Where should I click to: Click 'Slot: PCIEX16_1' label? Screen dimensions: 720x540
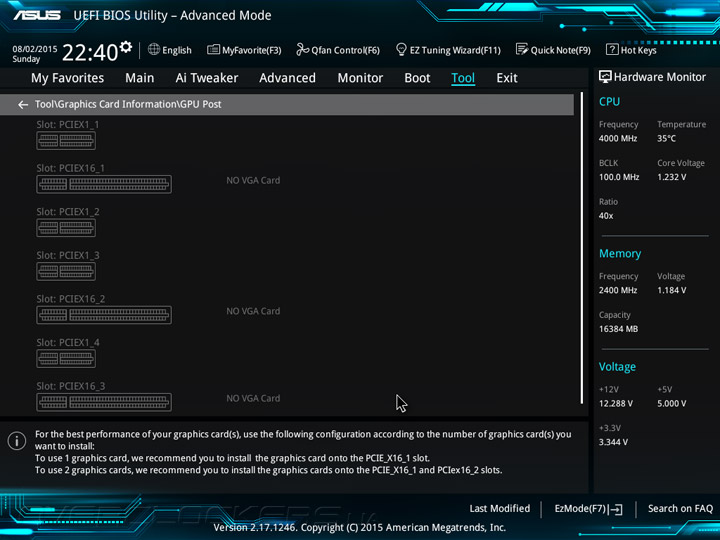click(71, 168)
